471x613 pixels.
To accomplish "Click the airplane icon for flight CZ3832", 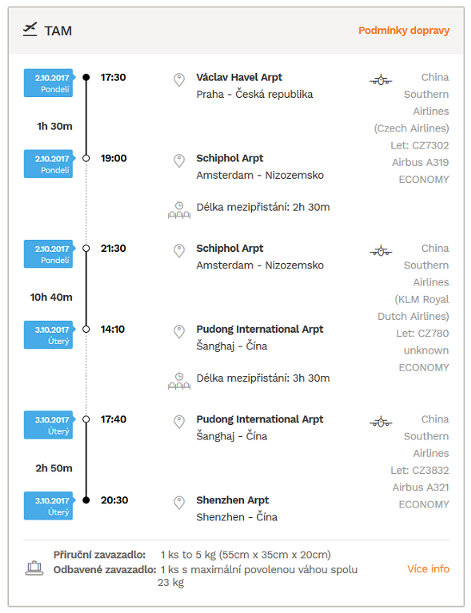I will [x=381, y=422].
